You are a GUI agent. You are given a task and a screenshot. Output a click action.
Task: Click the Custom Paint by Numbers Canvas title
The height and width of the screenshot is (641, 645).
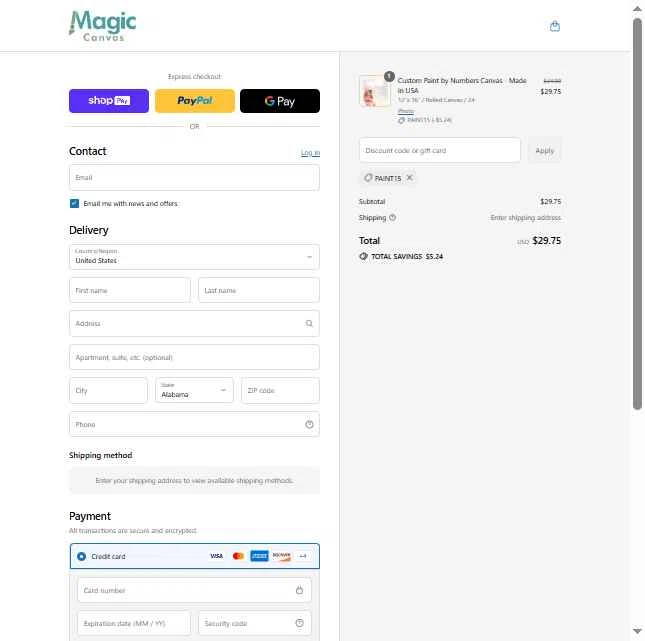pos(462,85)
